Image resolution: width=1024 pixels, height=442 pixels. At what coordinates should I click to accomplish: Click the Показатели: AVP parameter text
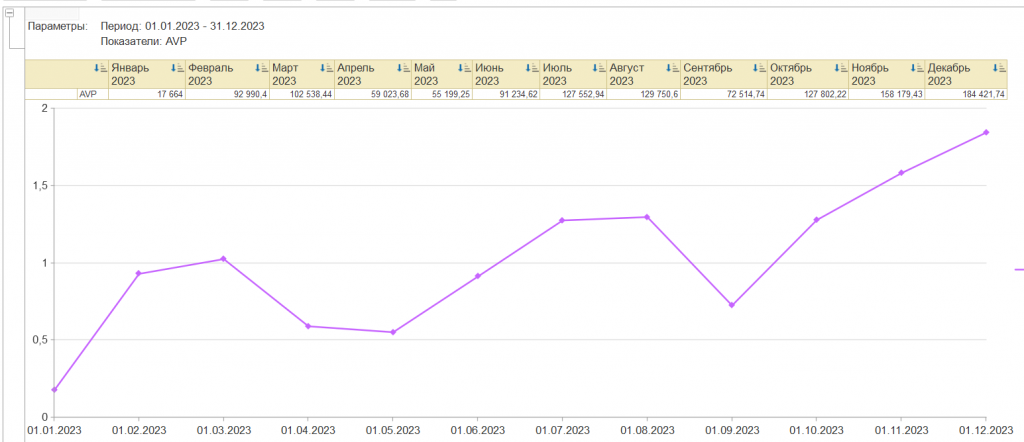click(144, 41)
